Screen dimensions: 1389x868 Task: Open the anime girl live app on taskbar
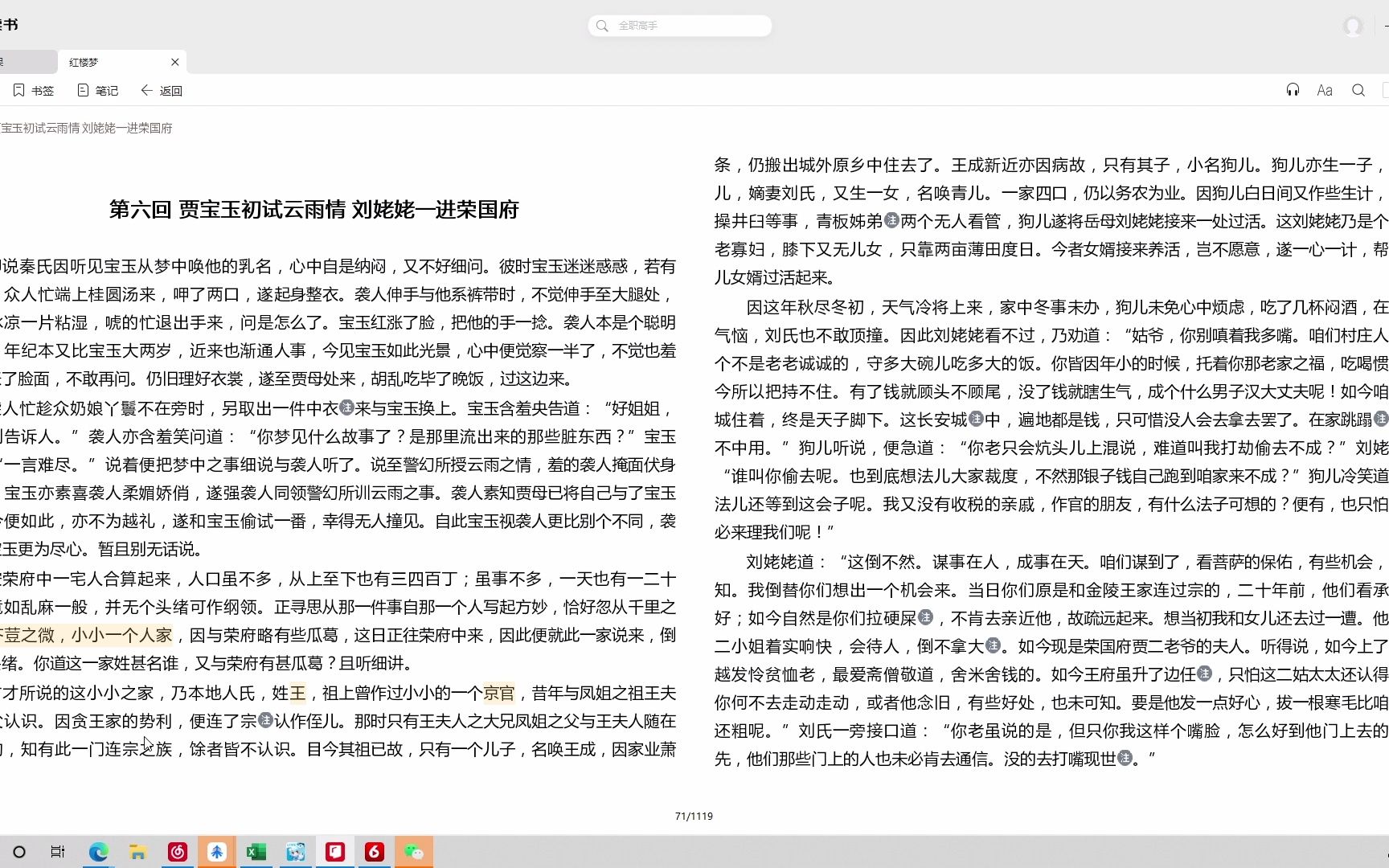pos(296,852)
